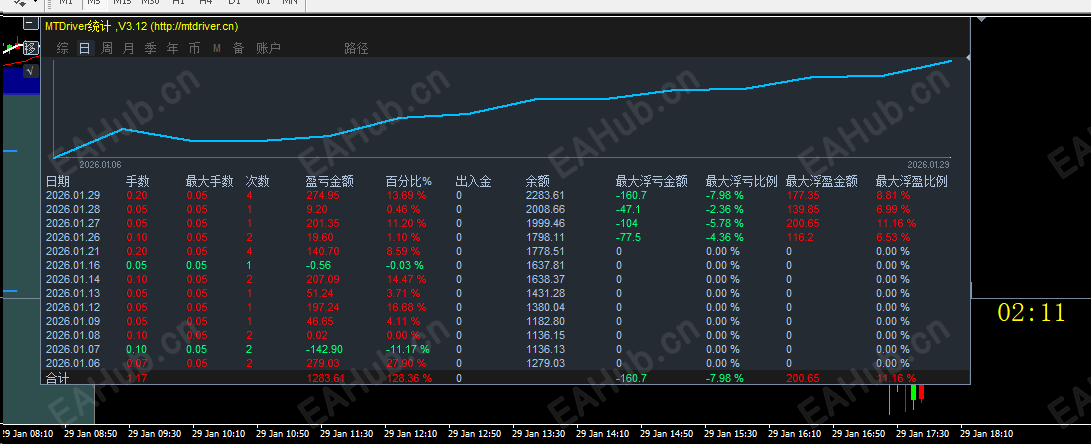Select the M tab in the statistics panel
The image size is (1091, 444).
pos(216,48)
